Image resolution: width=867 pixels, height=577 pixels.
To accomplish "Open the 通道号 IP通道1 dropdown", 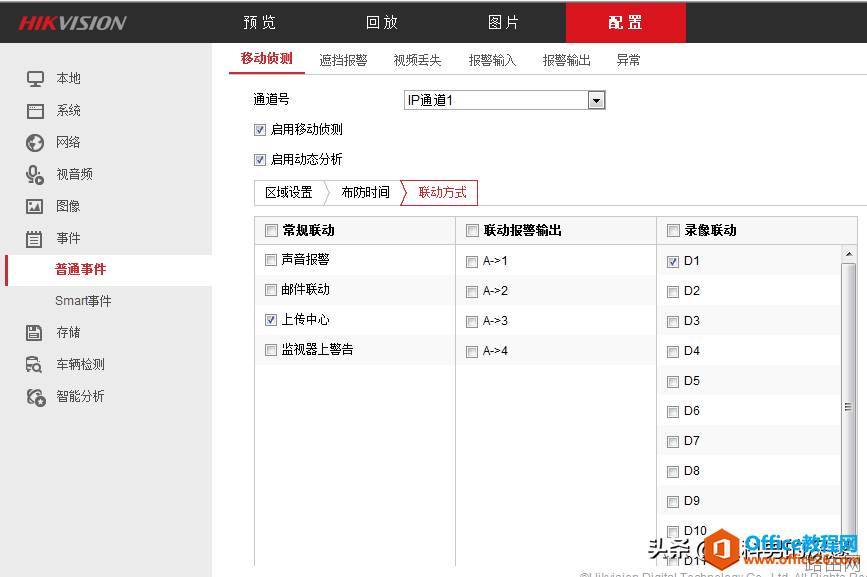I will coord(504,100).
